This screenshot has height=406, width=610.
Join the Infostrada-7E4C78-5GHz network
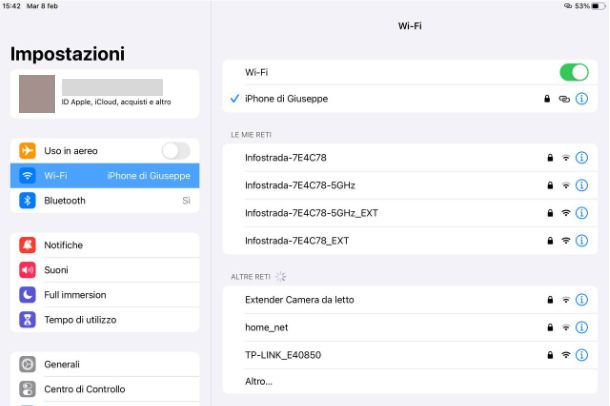coord(410,185)
